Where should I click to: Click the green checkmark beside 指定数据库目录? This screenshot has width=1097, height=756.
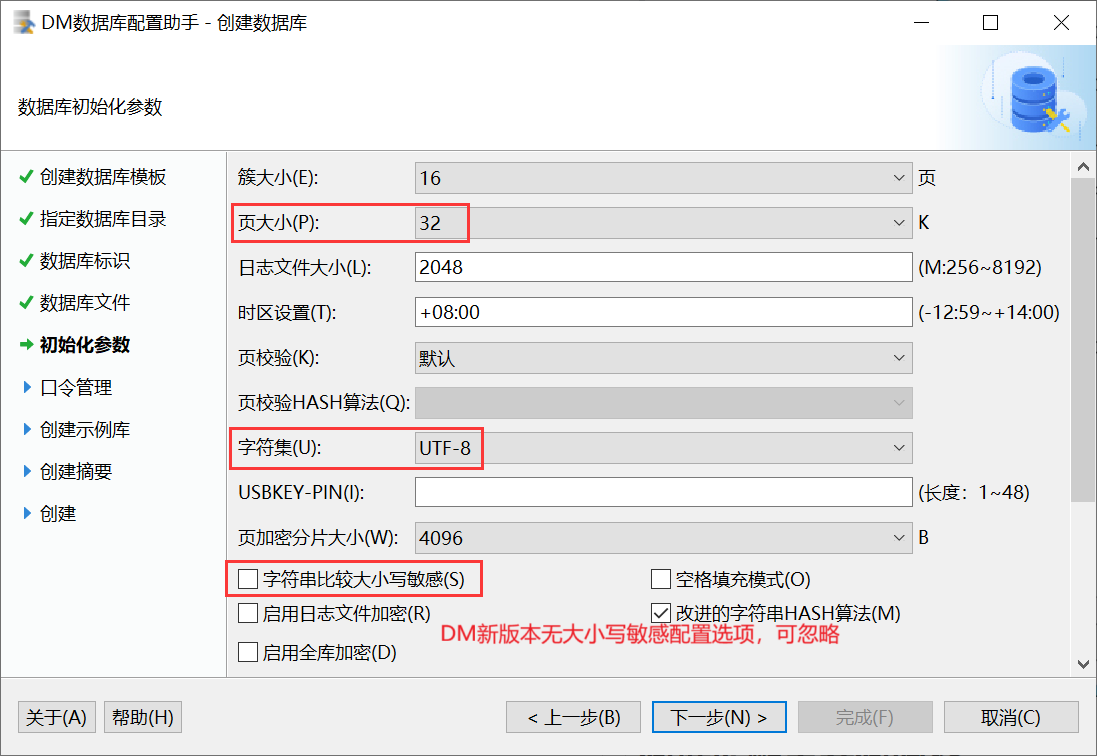tap(26, 218)
